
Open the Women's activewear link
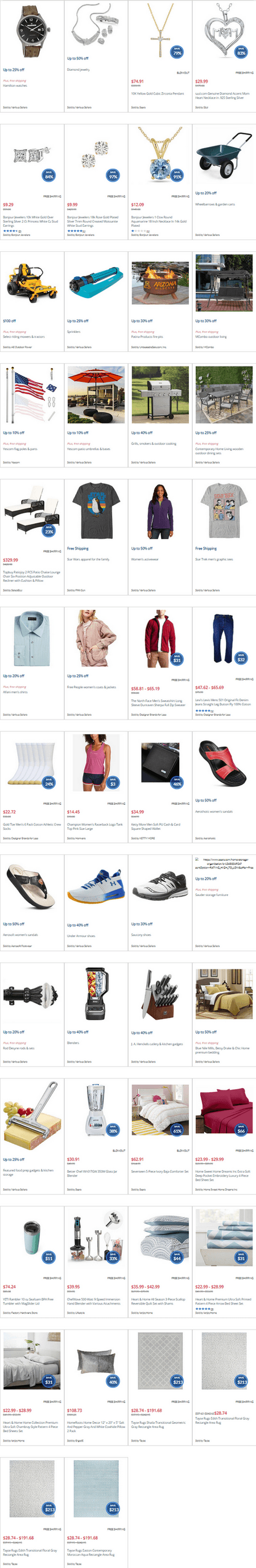click(x=143, y=559)
